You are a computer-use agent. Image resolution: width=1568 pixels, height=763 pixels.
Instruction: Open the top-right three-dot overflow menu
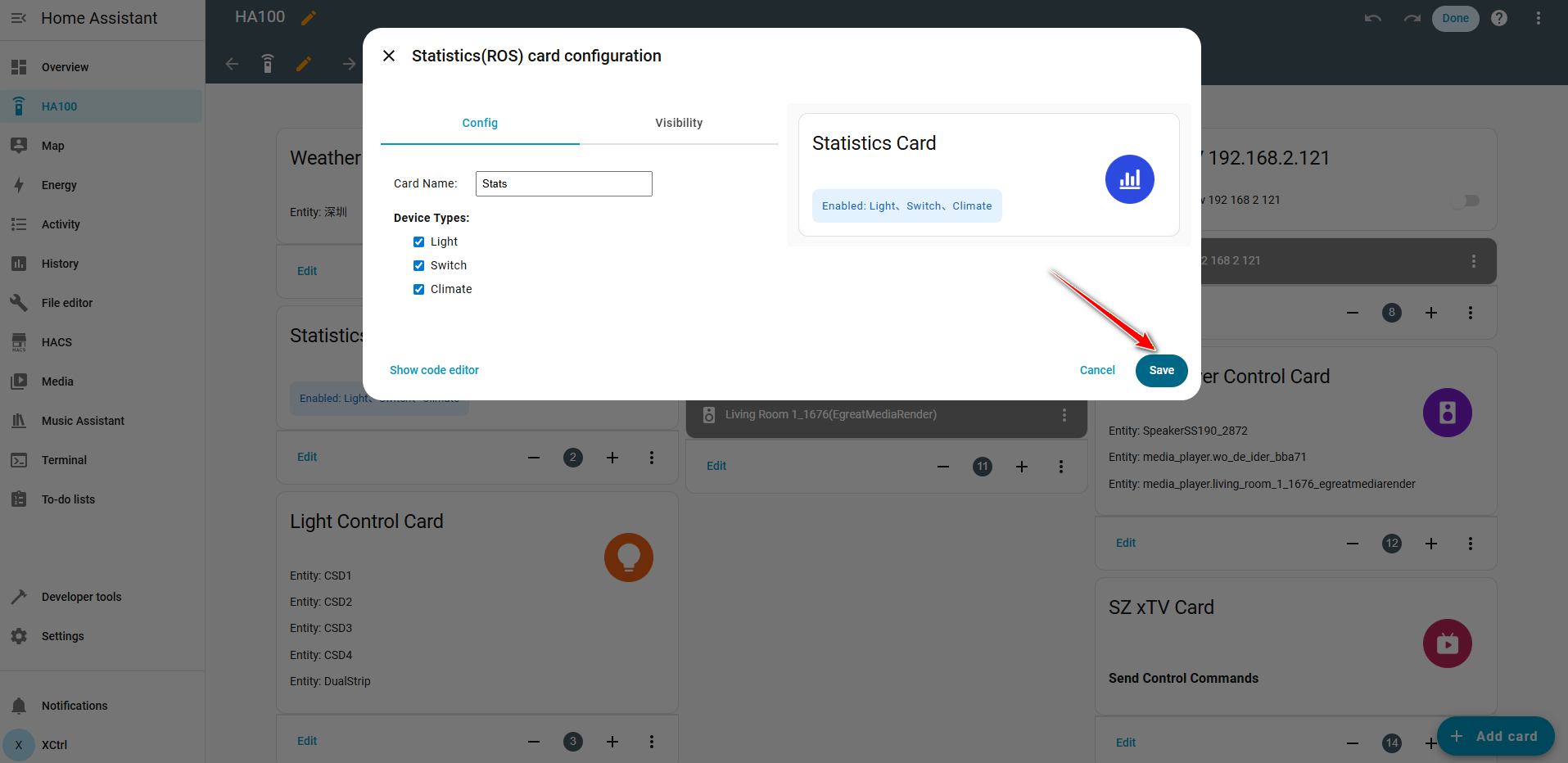point(1539,18)
